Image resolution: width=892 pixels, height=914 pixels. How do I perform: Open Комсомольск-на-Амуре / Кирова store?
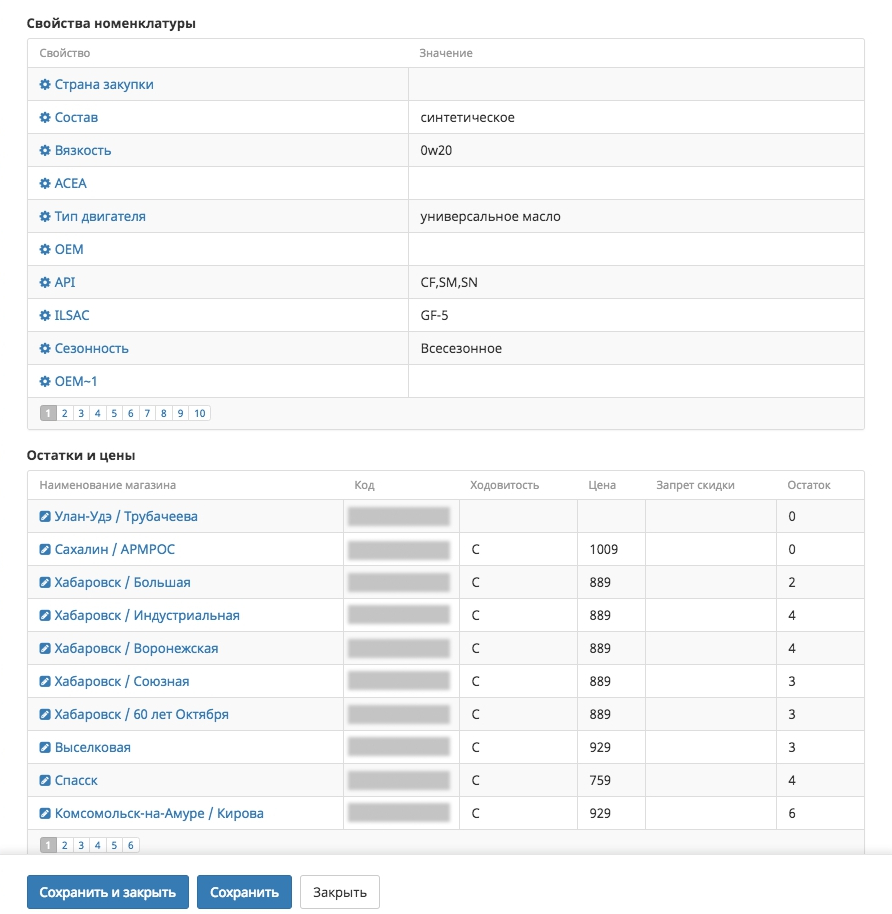point(159,814)
